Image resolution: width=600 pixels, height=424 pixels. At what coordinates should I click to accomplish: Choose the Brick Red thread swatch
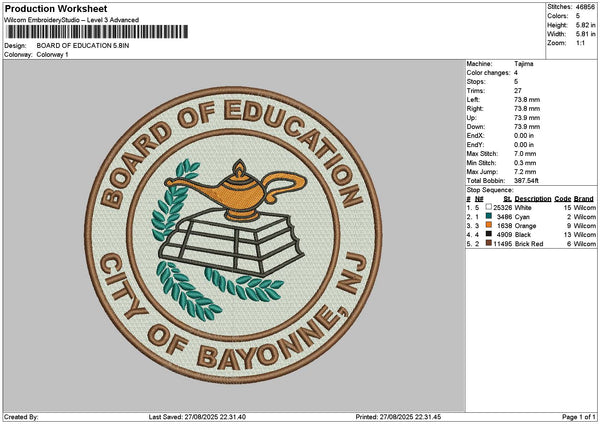[x=489, y=244]
